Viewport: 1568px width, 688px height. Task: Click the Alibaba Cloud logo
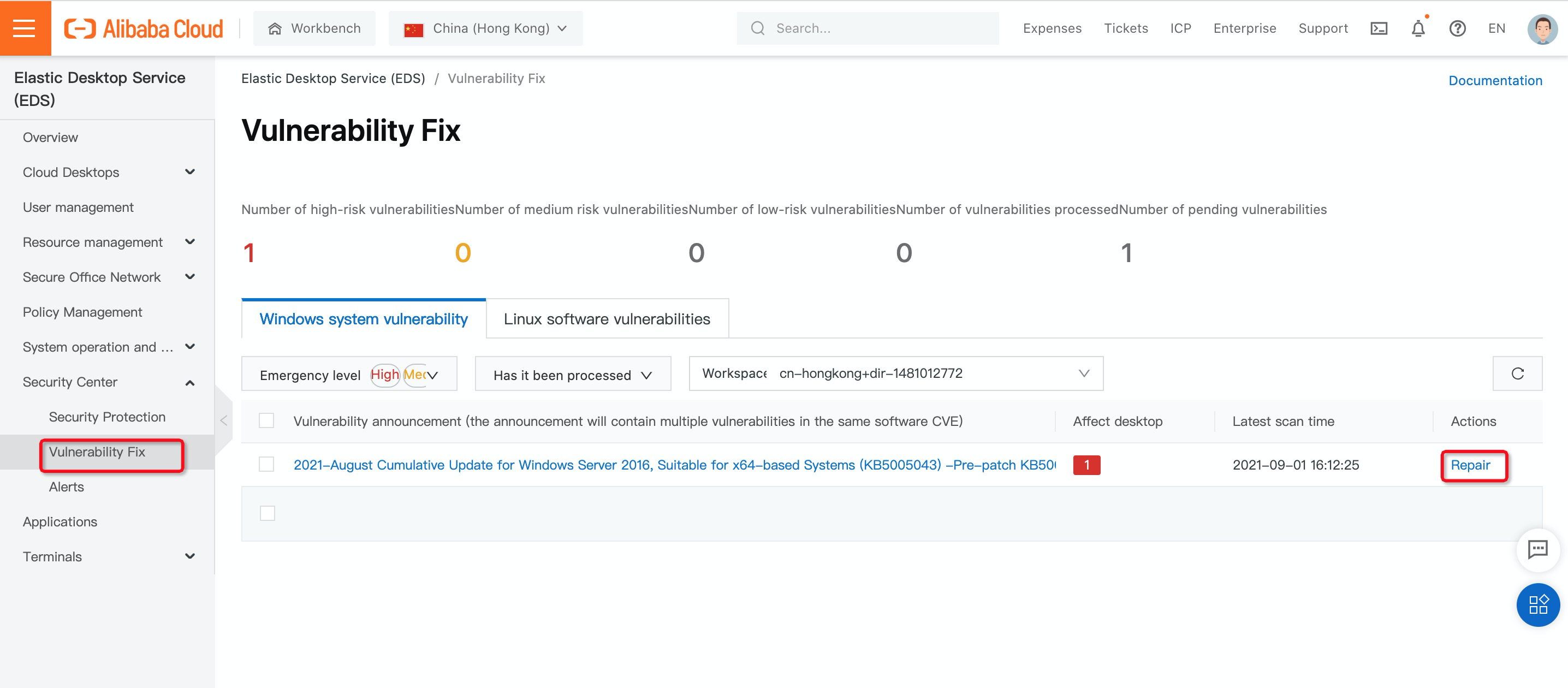[144, 28]
